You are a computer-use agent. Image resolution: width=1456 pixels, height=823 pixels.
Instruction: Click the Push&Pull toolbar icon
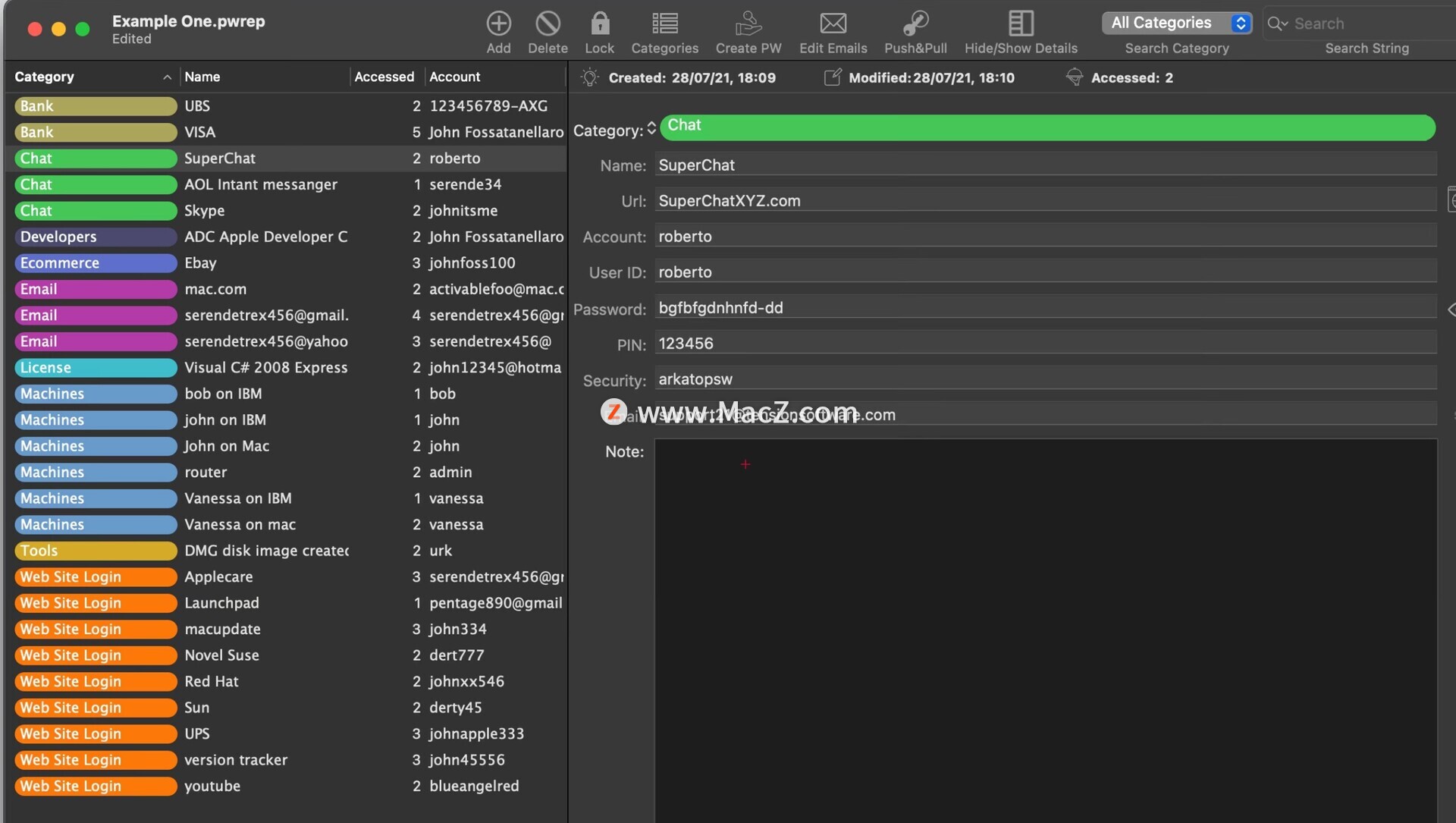[x=915, y=24]
